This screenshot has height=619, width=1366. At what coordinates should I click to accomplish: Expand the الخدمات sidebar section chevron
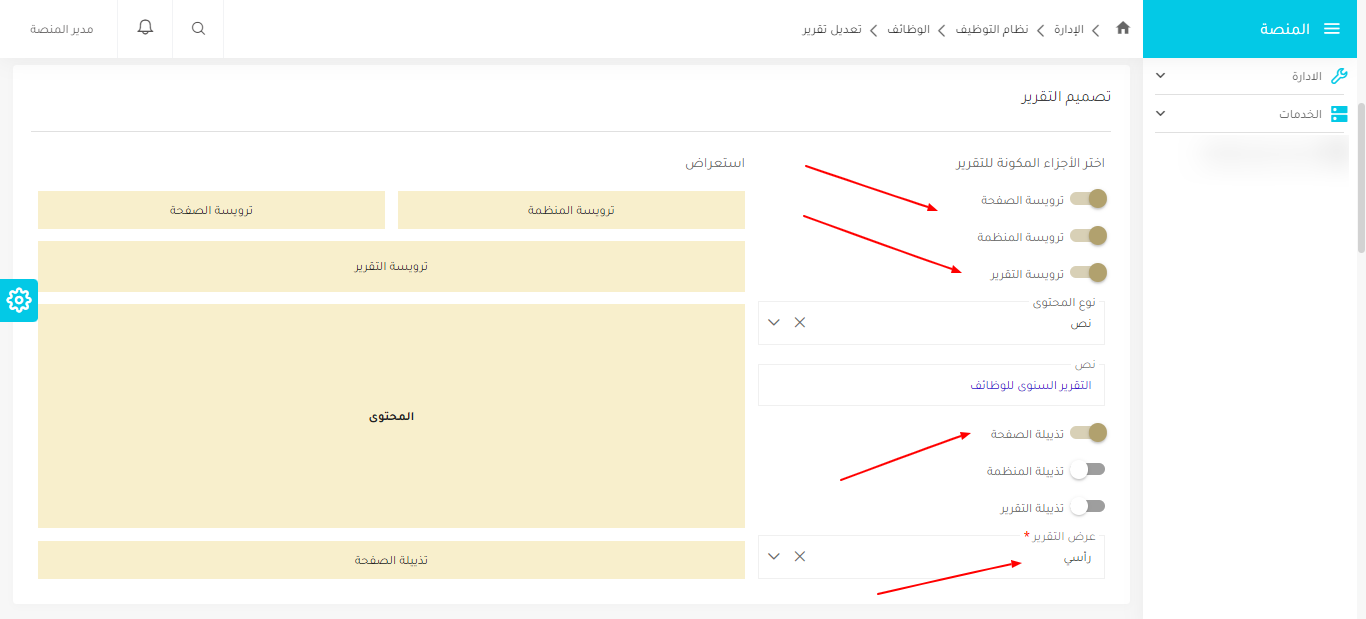1160,114
